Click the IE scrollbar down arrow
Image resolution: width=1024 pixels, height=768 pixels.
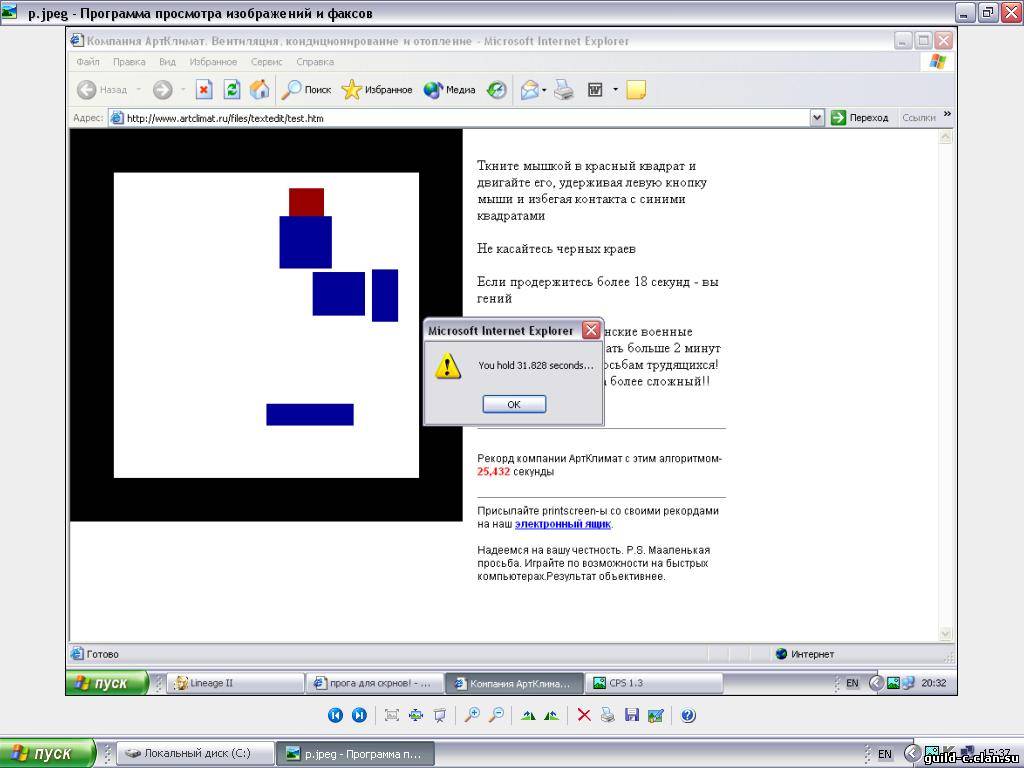pos(945,633)
